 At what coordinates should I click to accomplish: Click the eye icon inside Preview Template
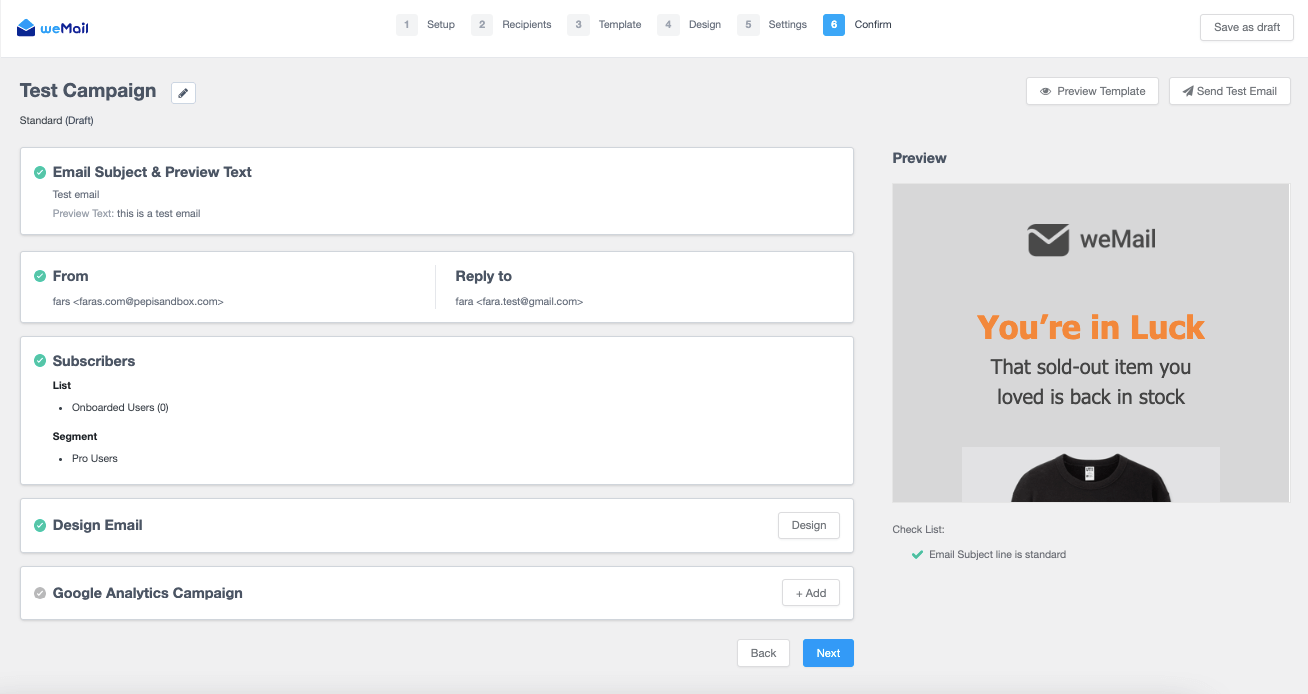1047,91
